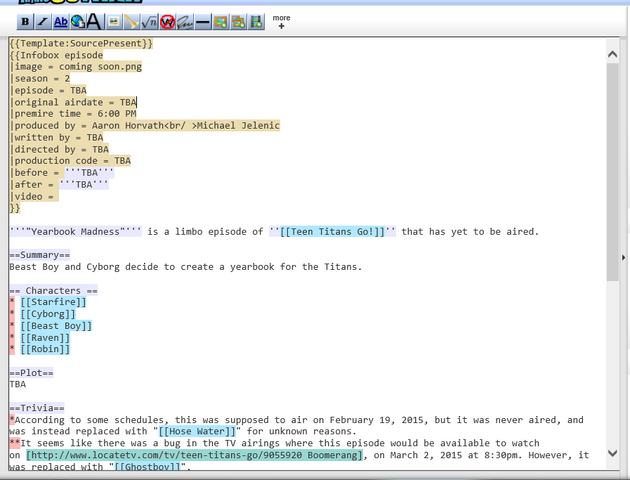Expand the 'more +' toolbar options
The image size is (630, 480).
click(x=281, y=22)
